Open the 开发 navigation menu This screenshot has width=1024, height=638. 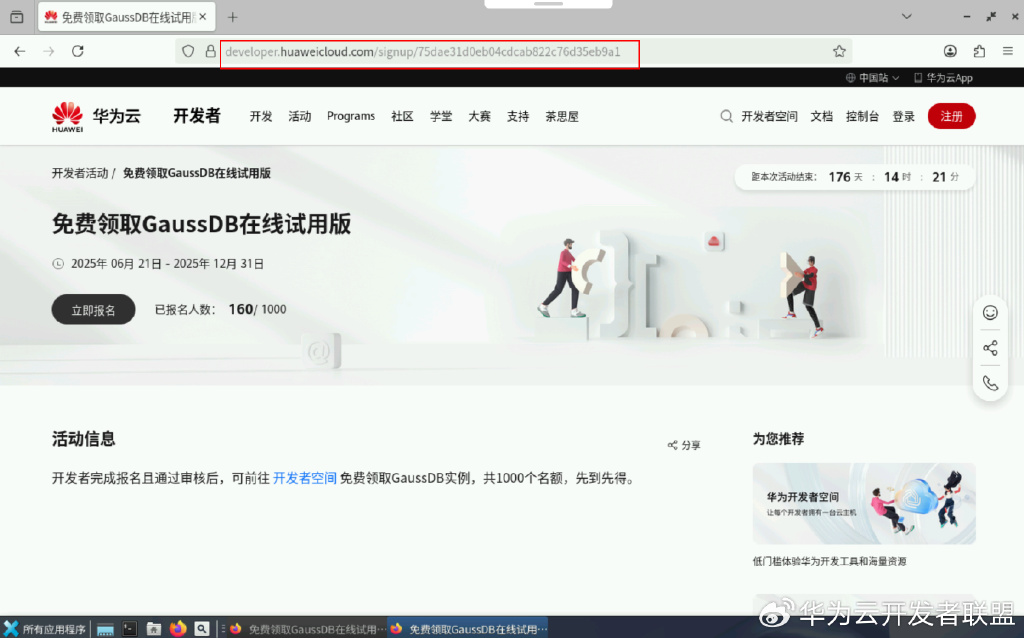click(261, 116)
